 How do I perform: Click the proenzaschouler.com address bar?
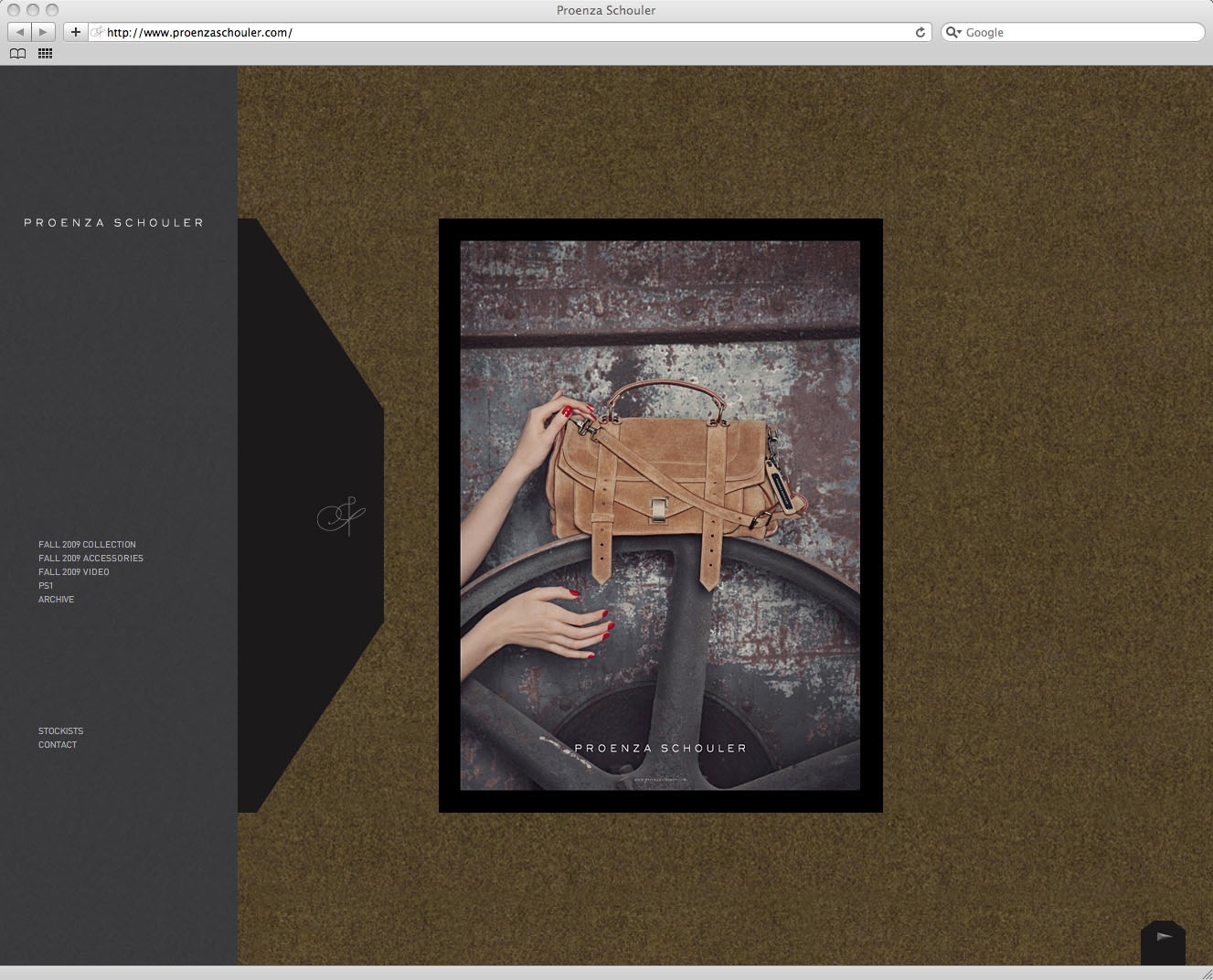pyautogui.click(x=503, y=32)
